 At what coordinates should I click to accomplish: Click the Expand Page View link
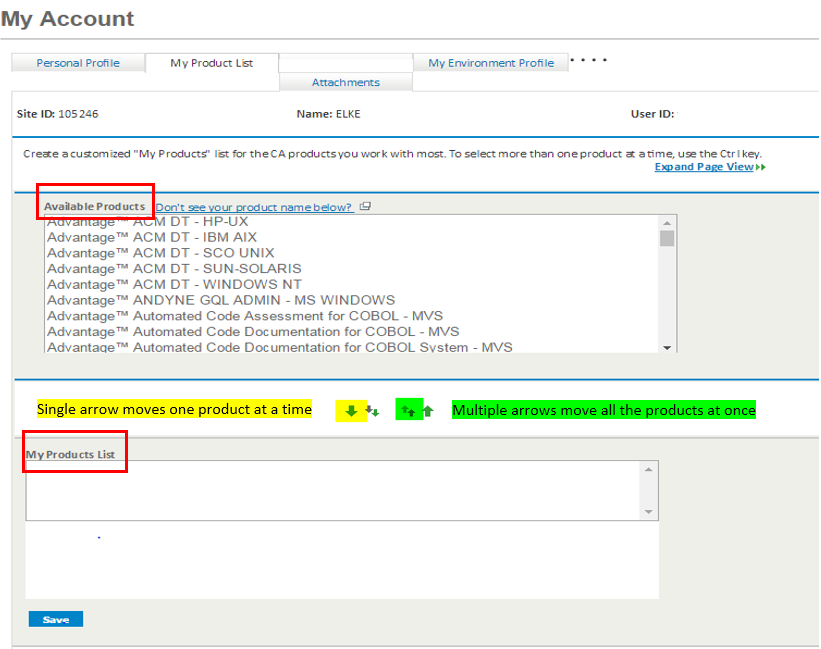click(704, 166)
